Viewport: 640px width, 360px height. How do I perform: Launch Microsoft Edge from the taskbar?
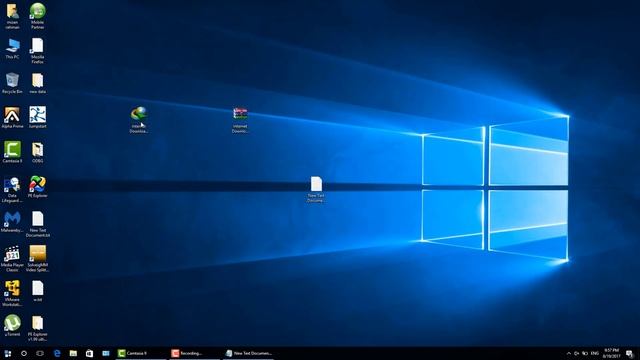pos(57,353)
